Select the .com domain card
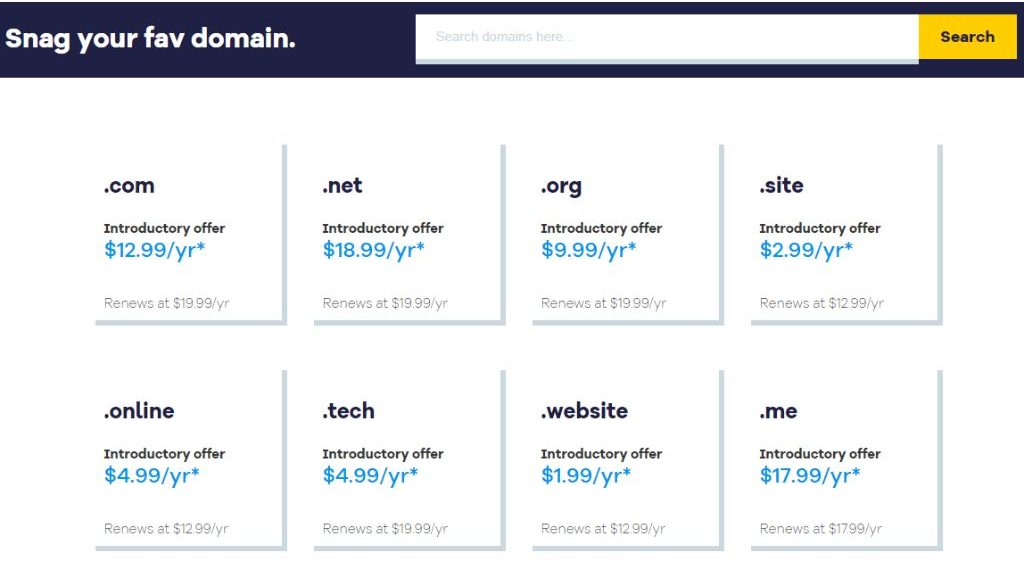1024x576 pixels. pos(190,235)
